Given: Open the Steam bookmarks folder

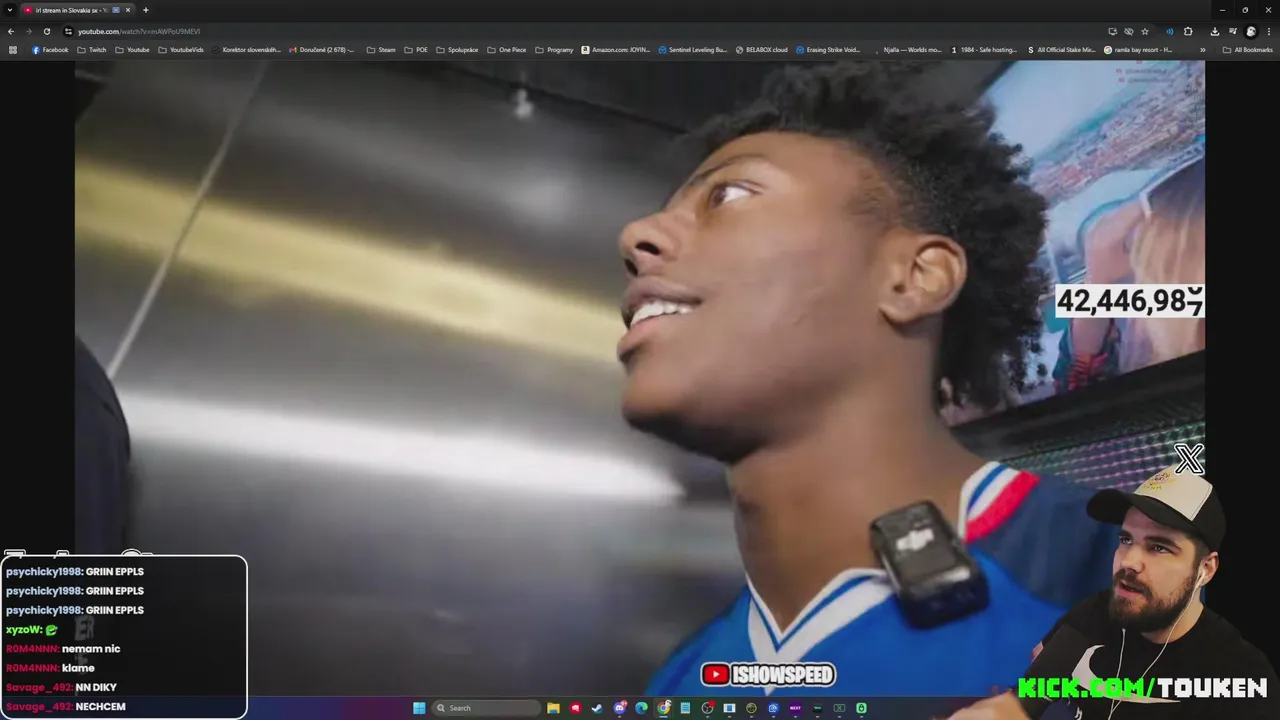Looking at the screenshot, I should [x=381, y=50].
